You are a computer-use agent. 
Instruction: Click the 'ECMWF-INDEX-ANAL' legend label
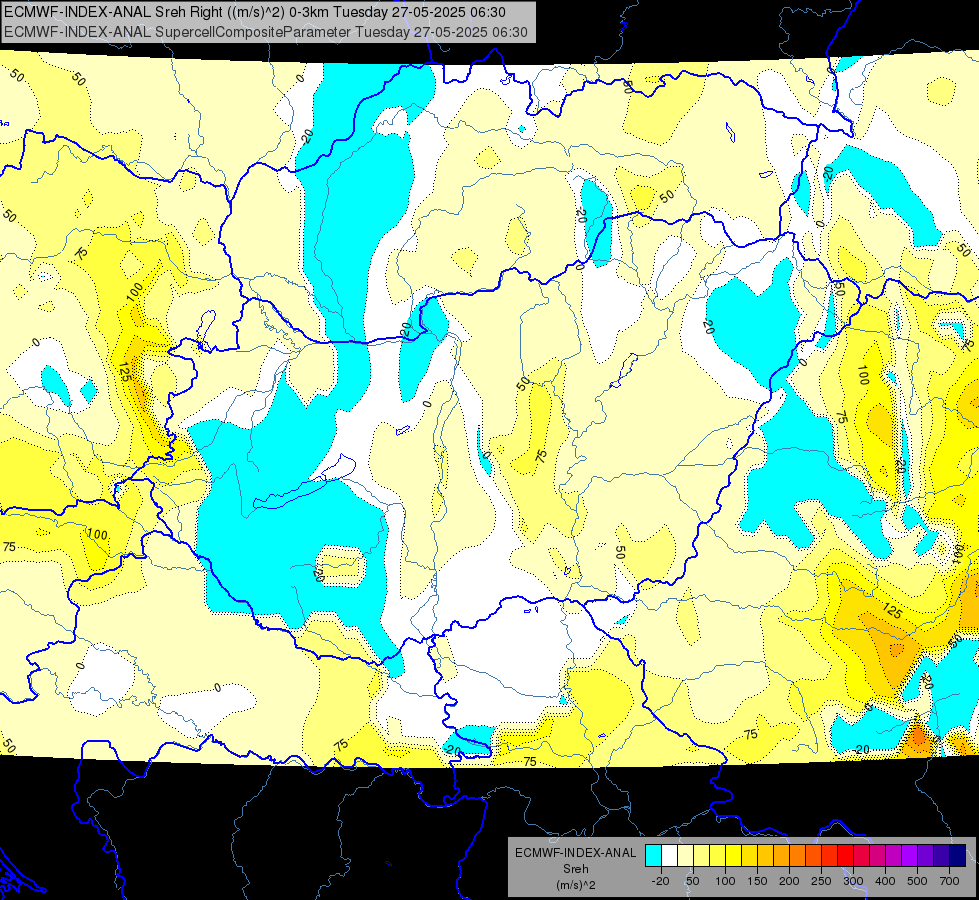tap(576, 853)
